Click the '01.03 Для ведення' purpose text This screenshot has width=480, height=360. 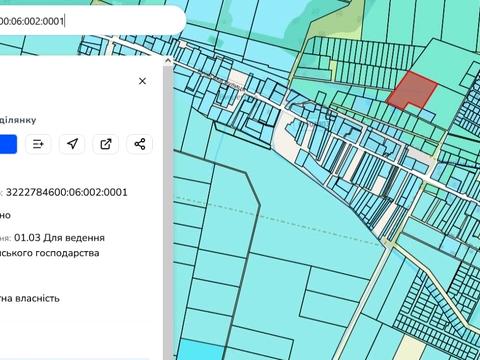[x=59, y=238]
